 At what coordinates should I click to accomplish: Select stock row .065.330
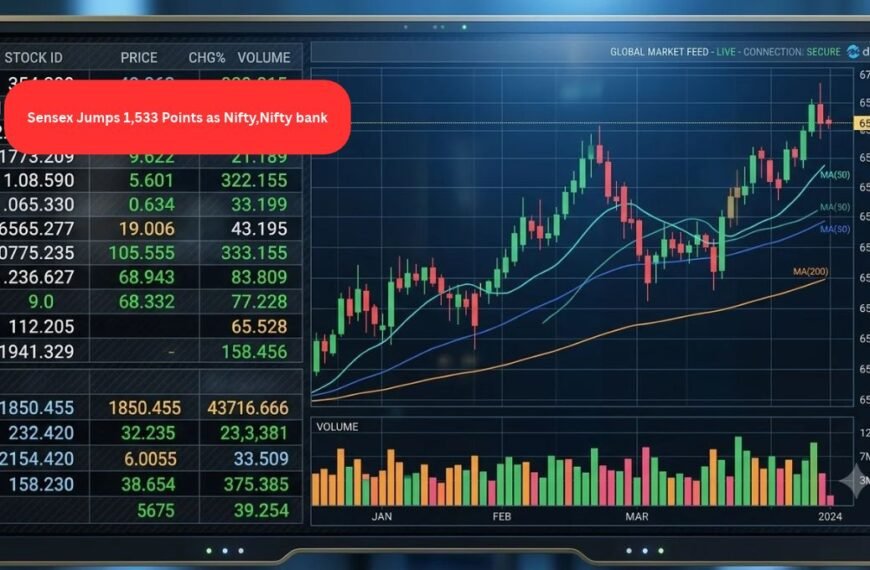coord(38,204)
